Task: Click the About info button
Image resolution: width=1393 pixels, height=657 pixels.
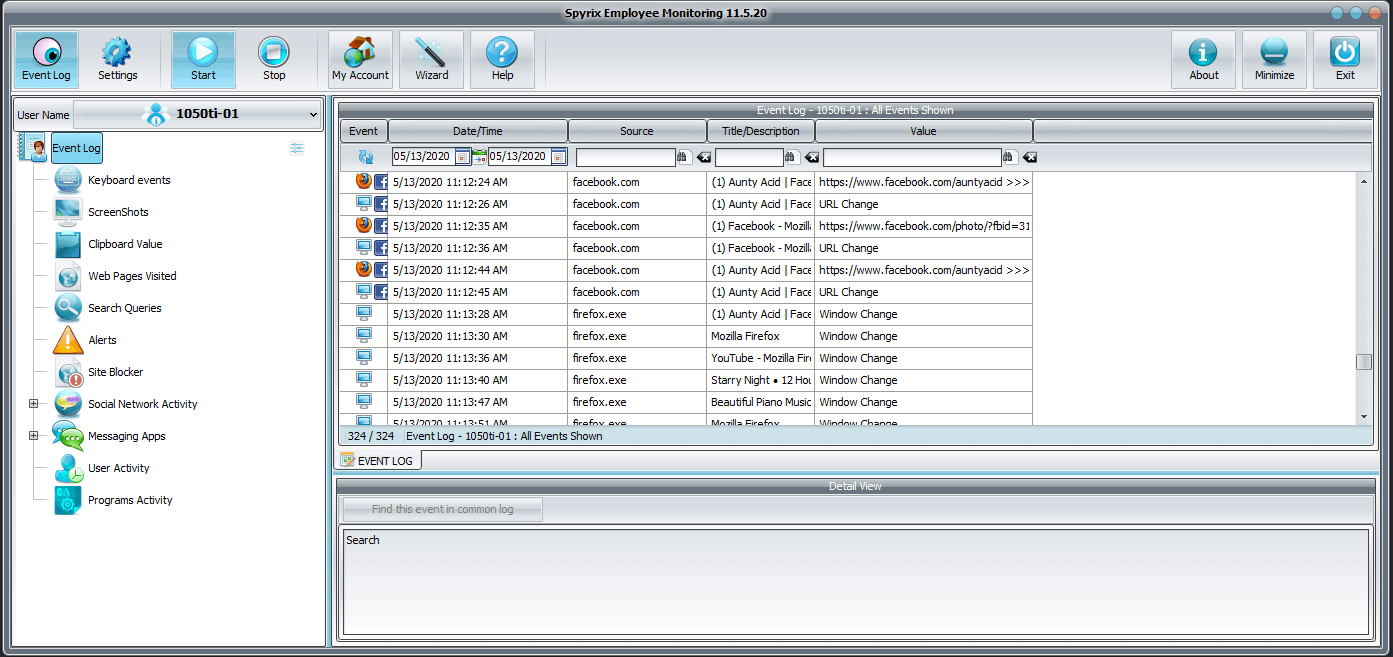Action: point(1203,60)
